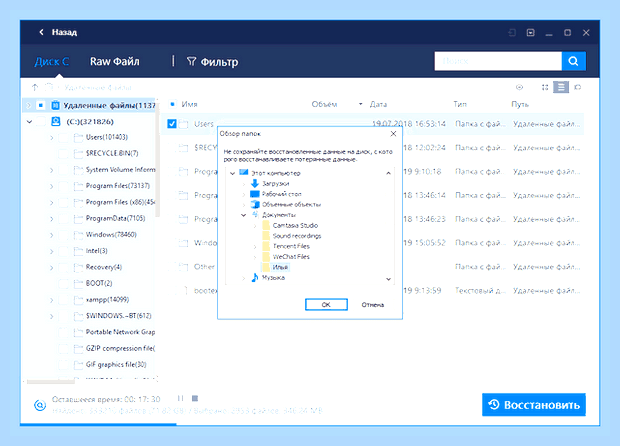Switch to thumbnail grid view

pos(544,87)
